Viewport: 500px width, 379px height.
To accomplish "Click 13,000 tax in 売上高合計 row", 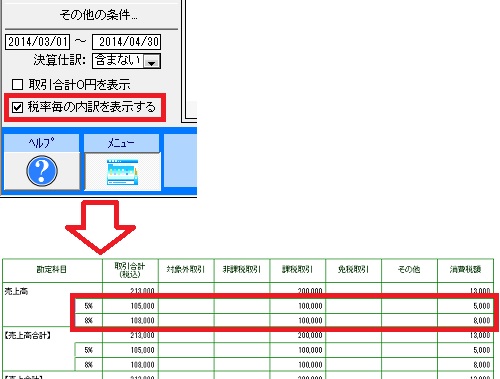I will click(480, 335).
